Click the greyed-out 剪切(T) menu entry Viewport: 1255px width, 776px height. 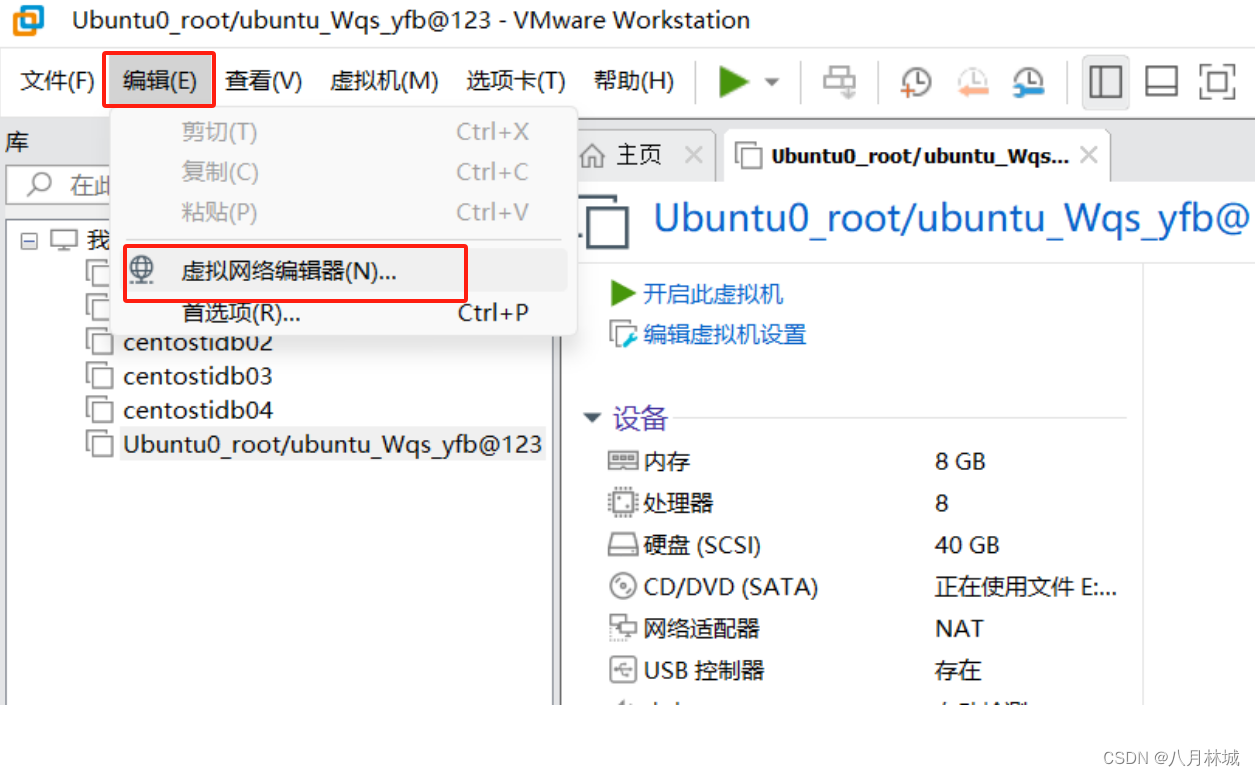[343, 132]
